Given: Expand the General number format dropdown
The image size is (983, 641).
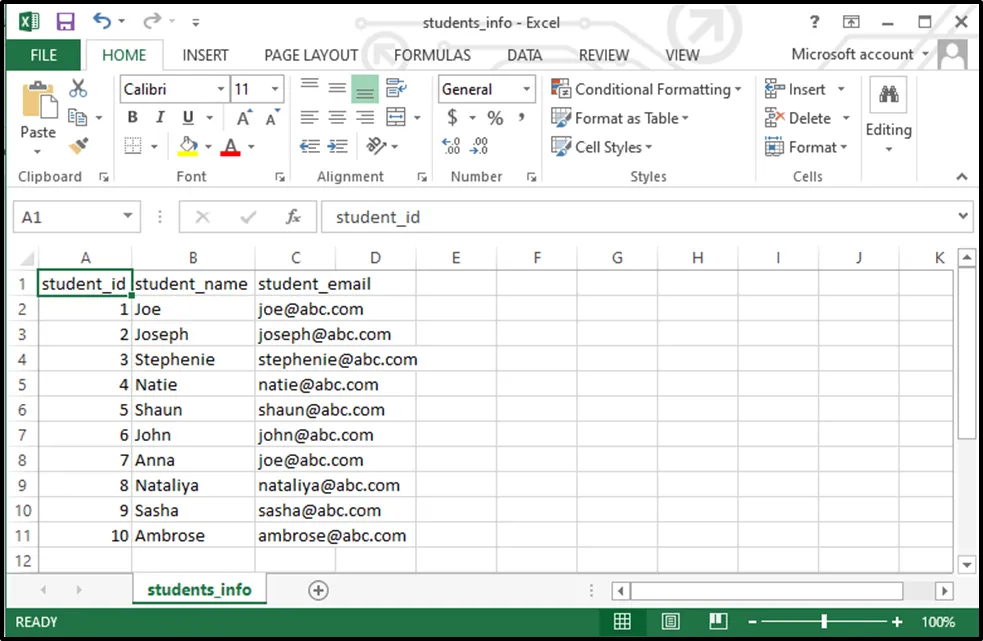Looking at the screenshot, I should click(x=526, y=89).
